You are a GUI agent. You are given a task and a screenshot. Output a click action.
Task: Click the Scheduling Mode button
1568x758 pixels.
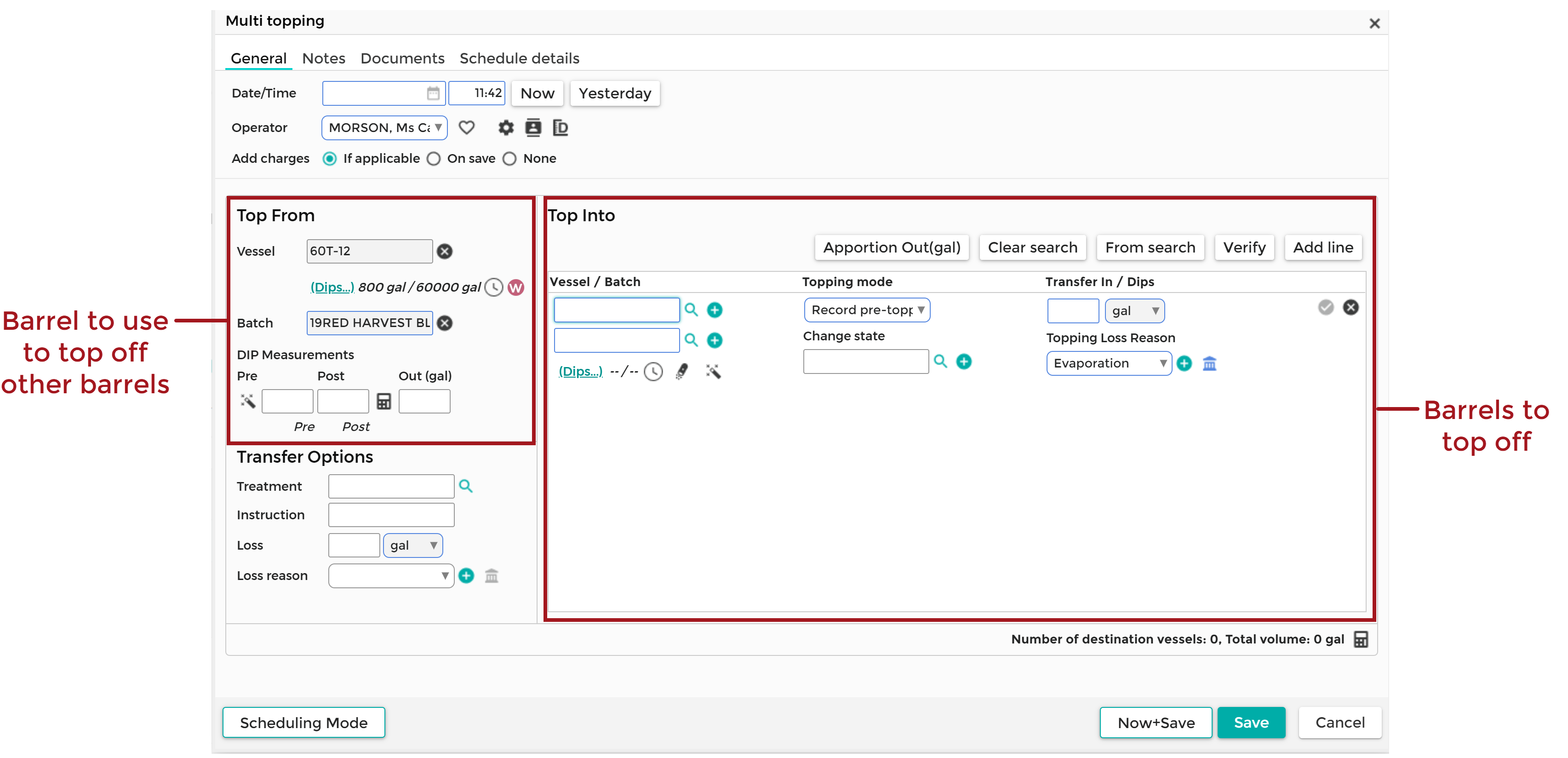[304, 723]
